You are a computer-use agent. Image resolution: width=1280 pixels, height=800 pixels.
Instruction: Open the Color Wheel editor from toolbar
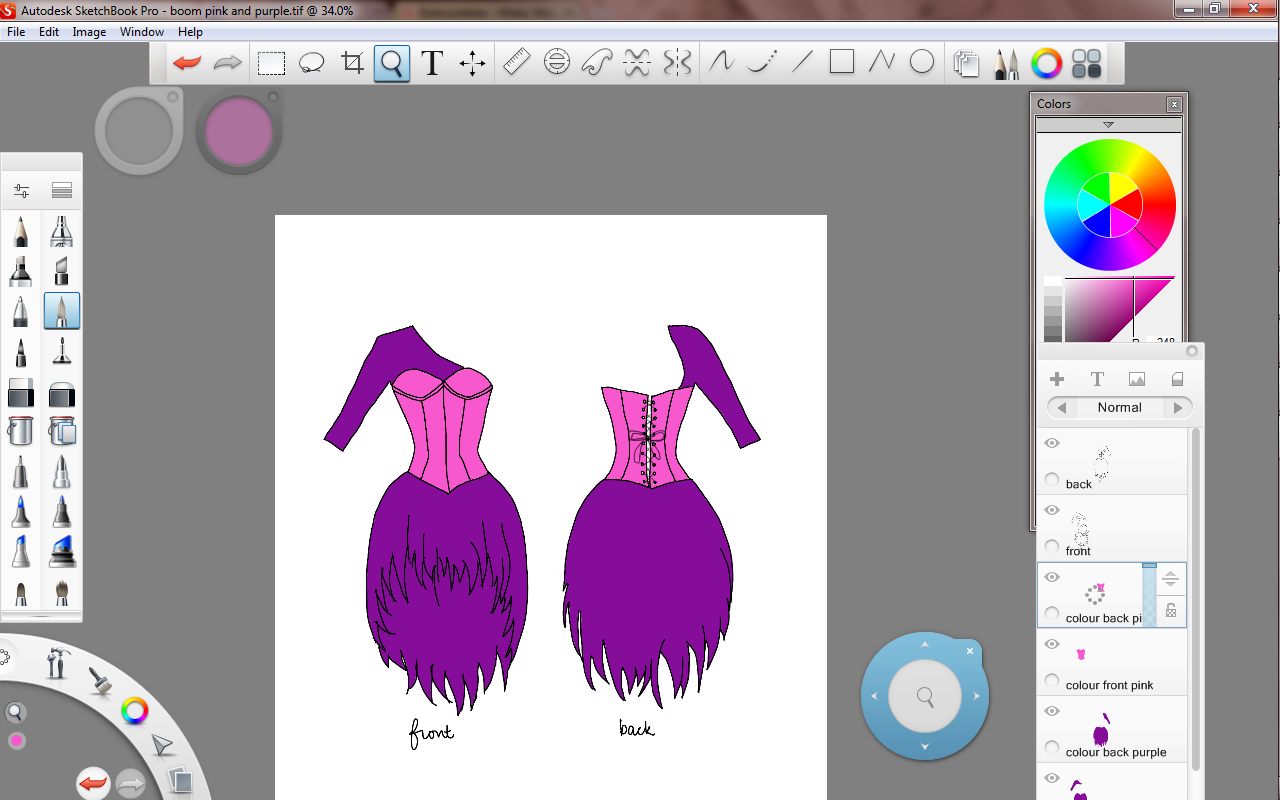1046,64
